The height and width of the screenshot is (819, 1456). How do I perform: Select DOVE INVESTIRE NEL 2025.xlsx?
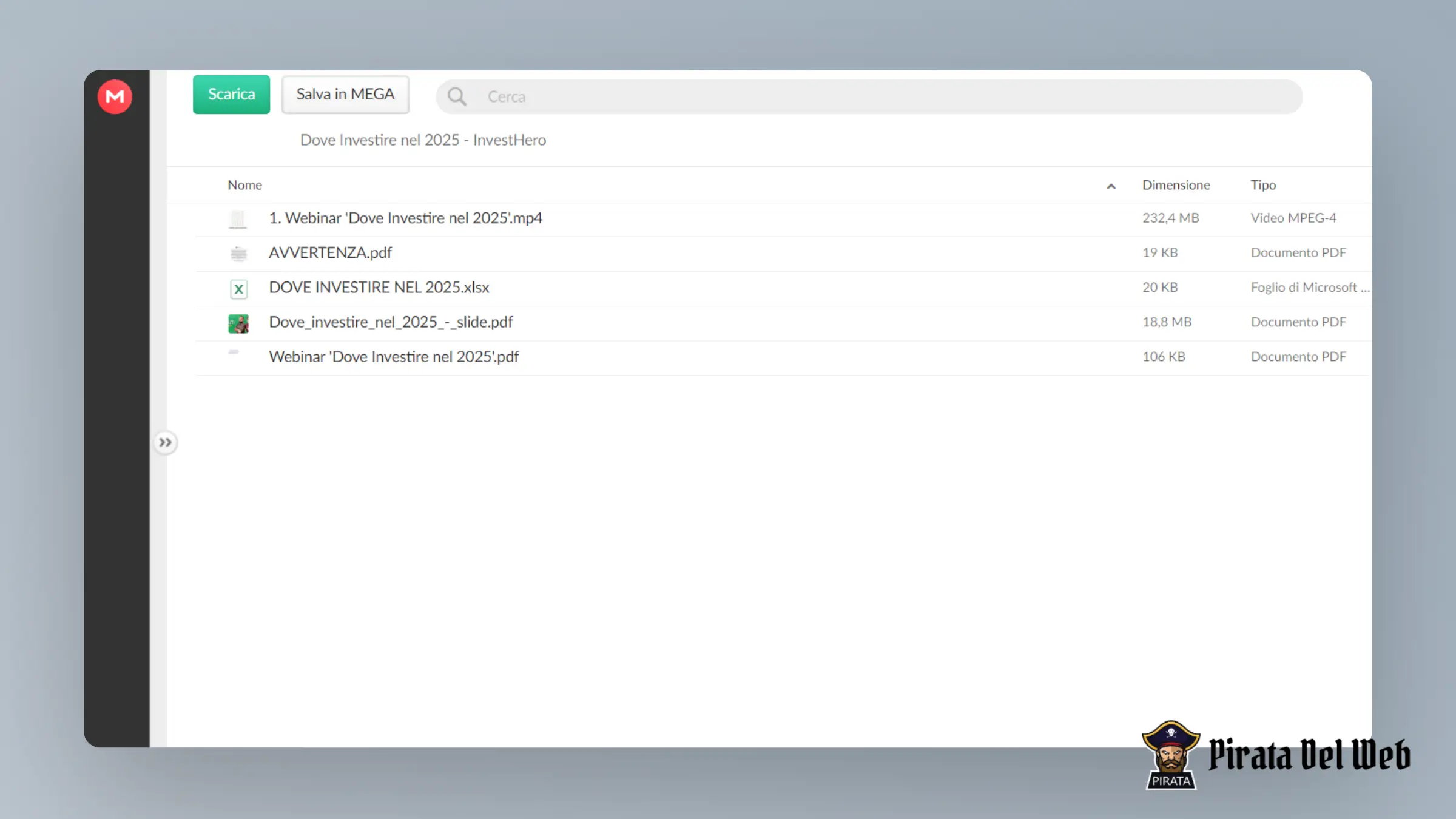tap(379, 288)
